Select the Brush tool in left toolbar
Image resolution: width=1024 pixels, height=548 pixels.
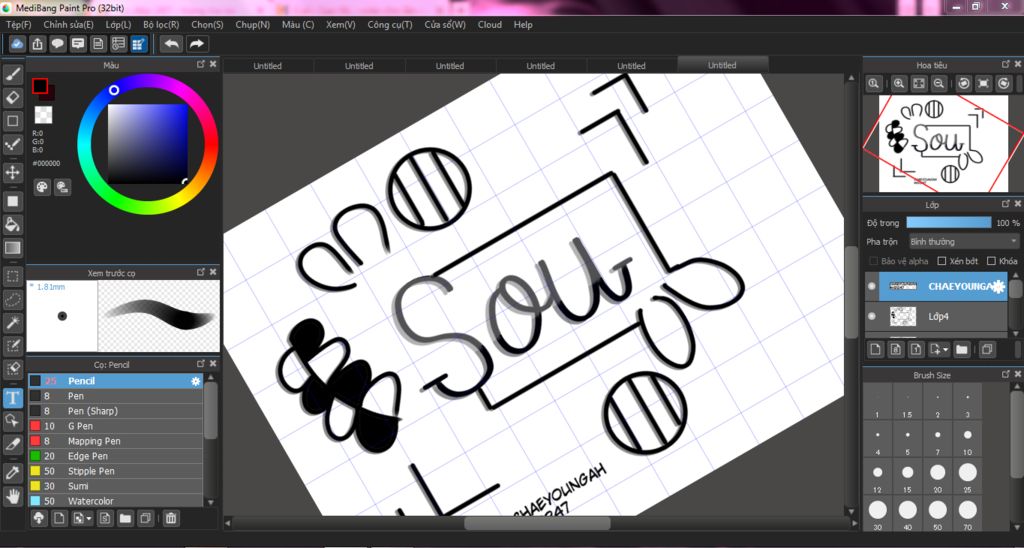[x=12, y=74]
